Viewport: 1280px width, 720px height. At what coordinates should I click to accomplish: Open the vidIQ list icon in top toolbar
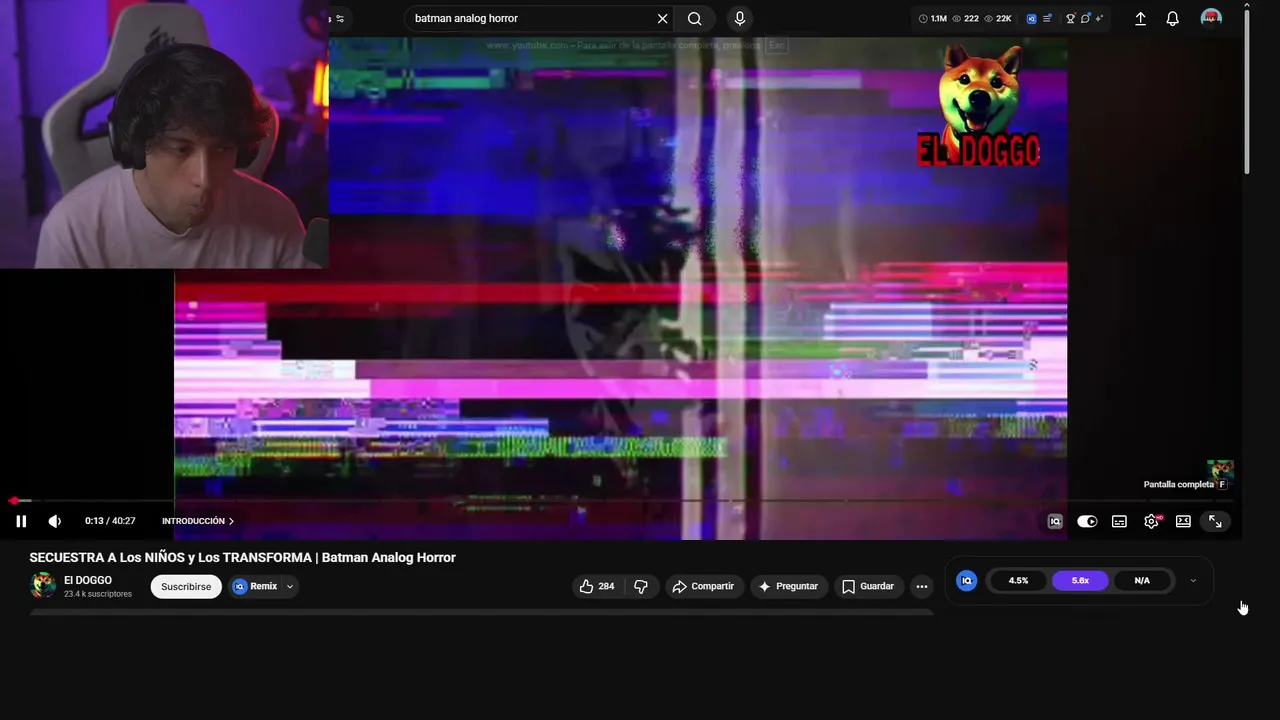(x=1047, y=18)
